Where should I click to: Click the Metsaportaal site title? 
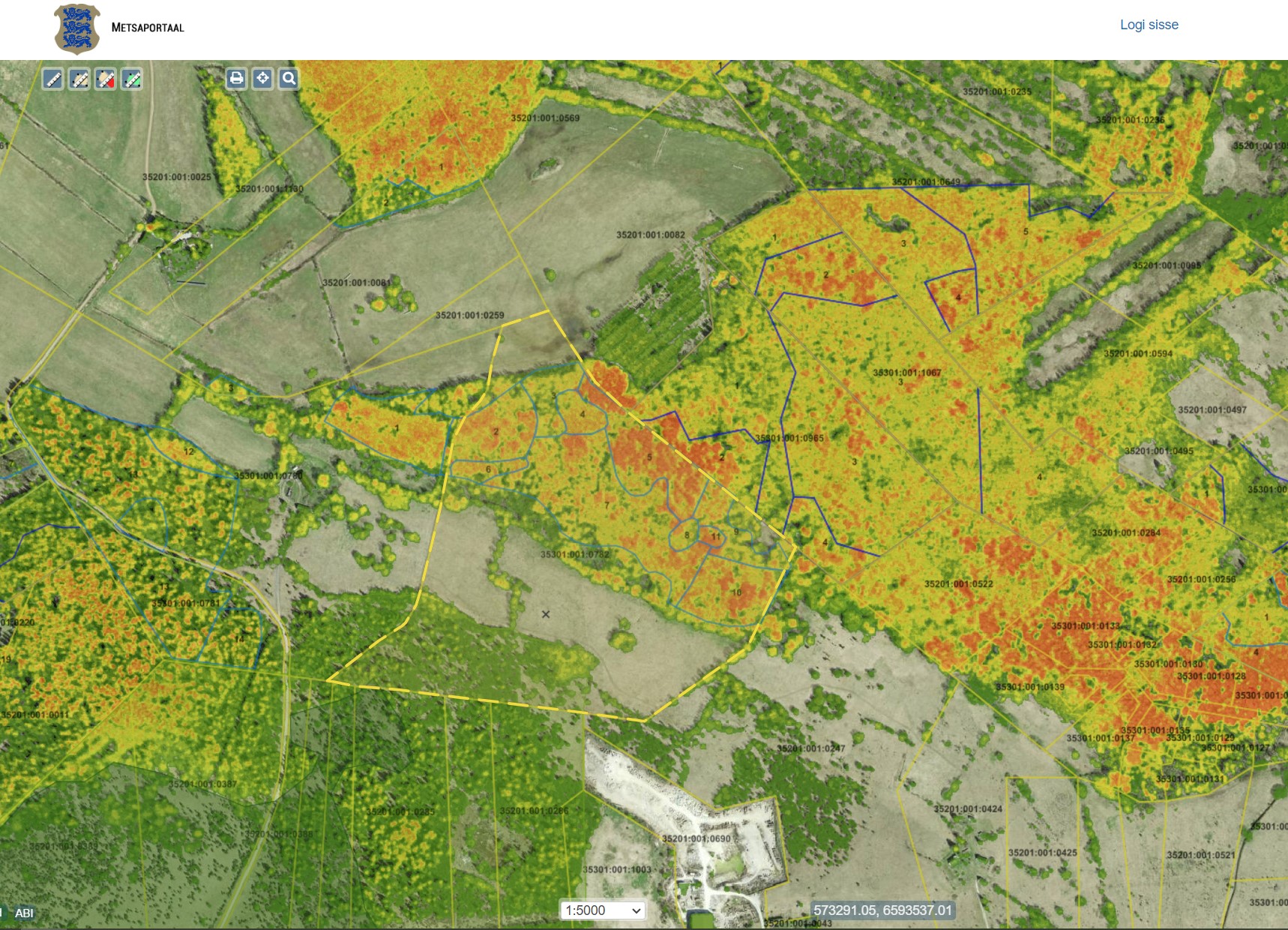pos(148,28)
